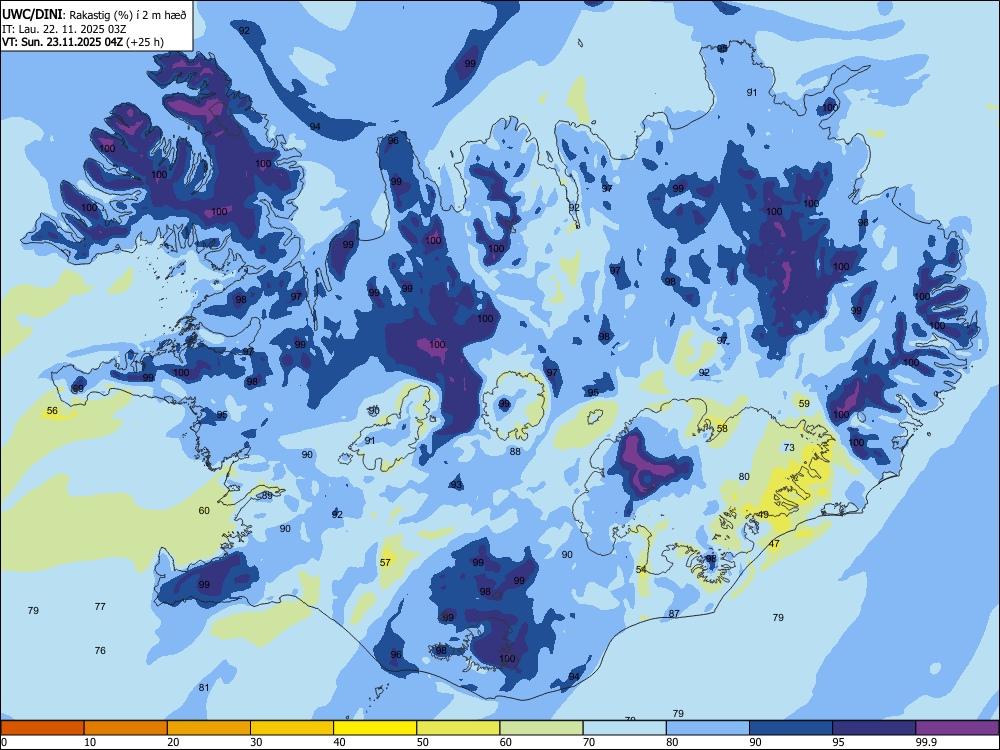Click the pale blue 70–80 legend swatch
The image size is (1000, 750).
624,728
